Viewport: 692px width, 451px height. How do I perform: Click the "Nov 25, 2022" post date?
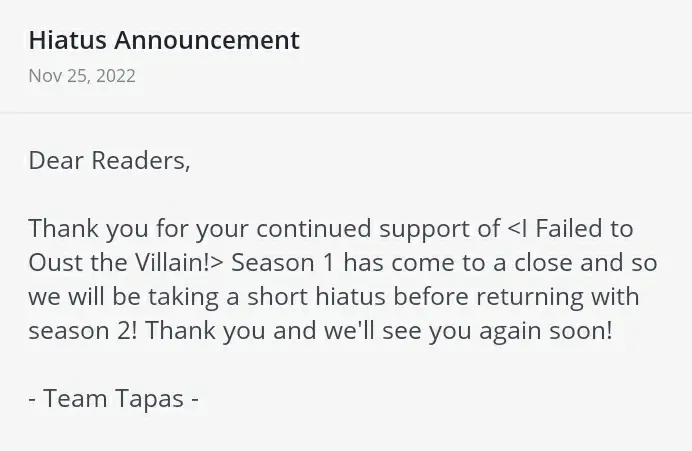[x=82, y=76]
